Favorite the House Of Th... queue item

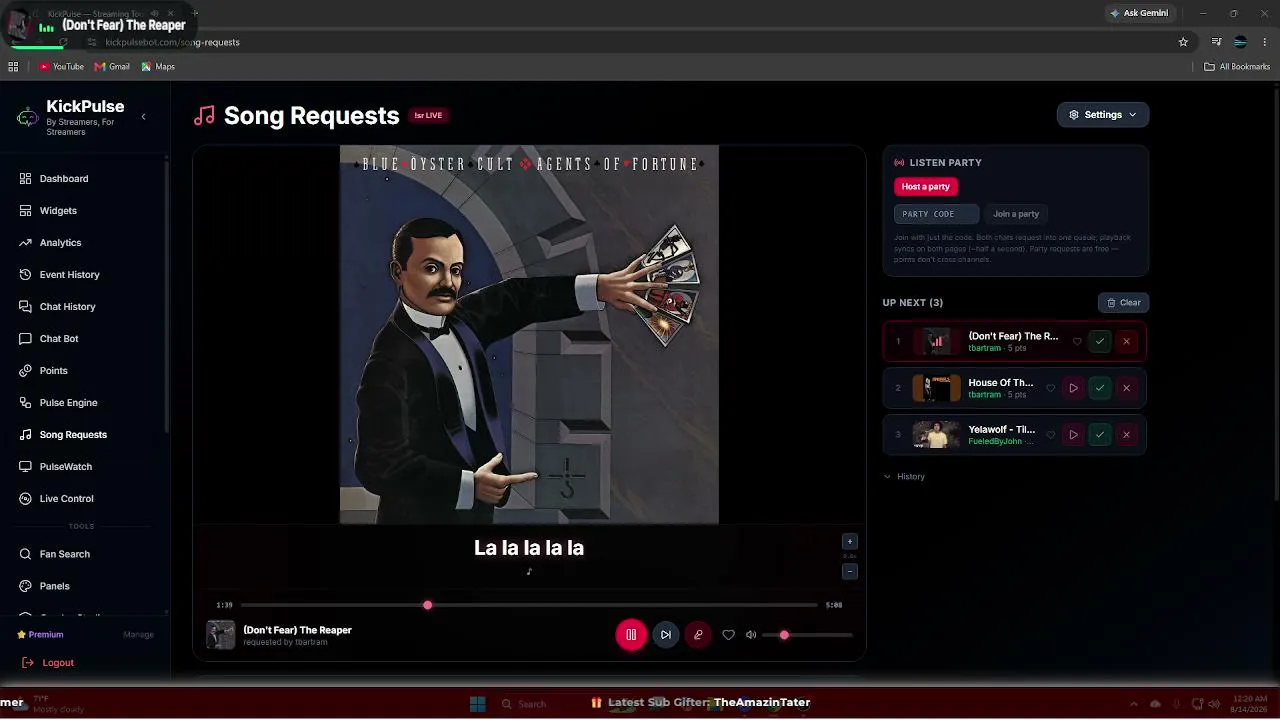click(x=1050, y=388)
